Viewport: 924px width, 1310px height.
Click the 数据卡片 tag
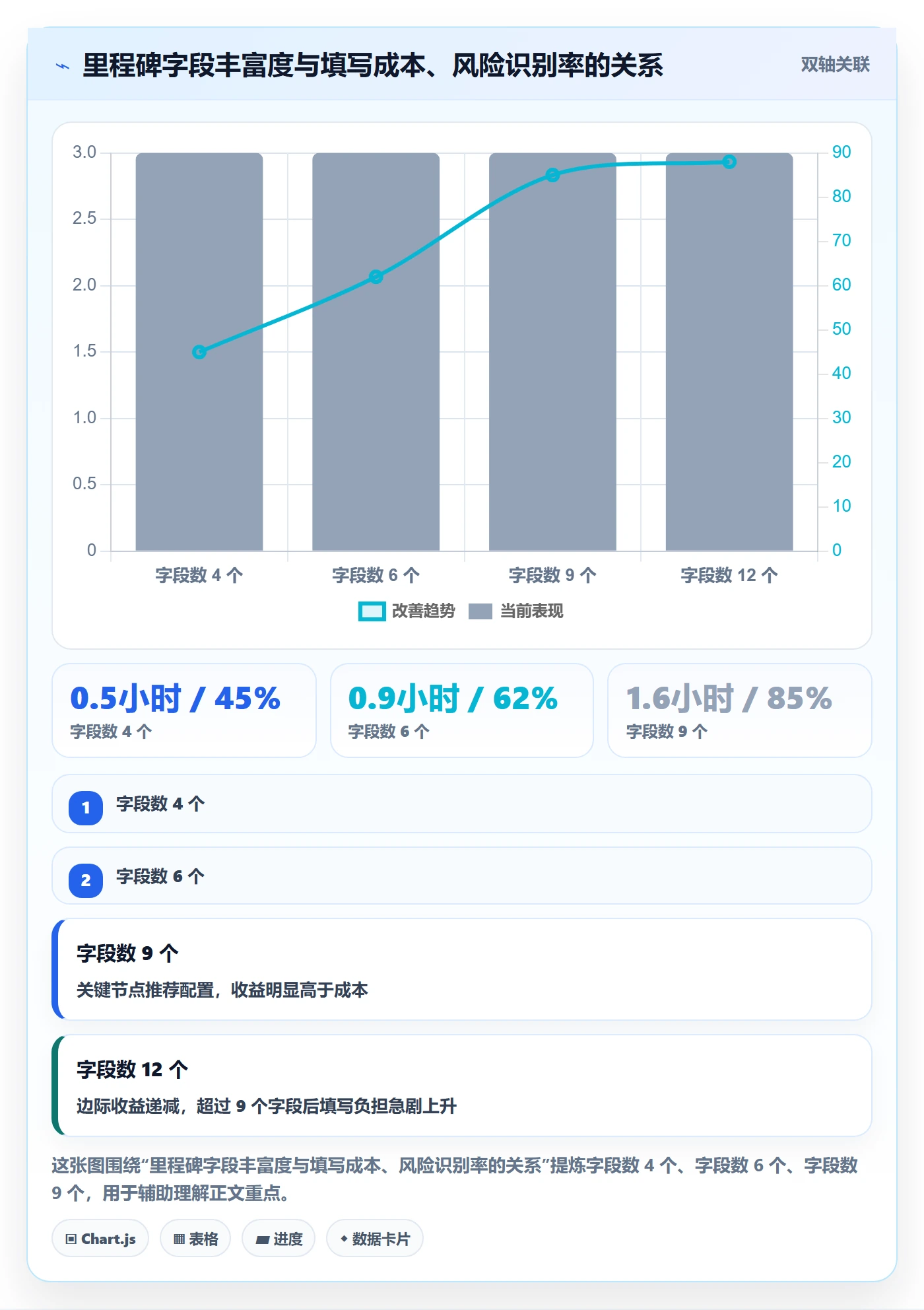click(x=375, y=1239)
